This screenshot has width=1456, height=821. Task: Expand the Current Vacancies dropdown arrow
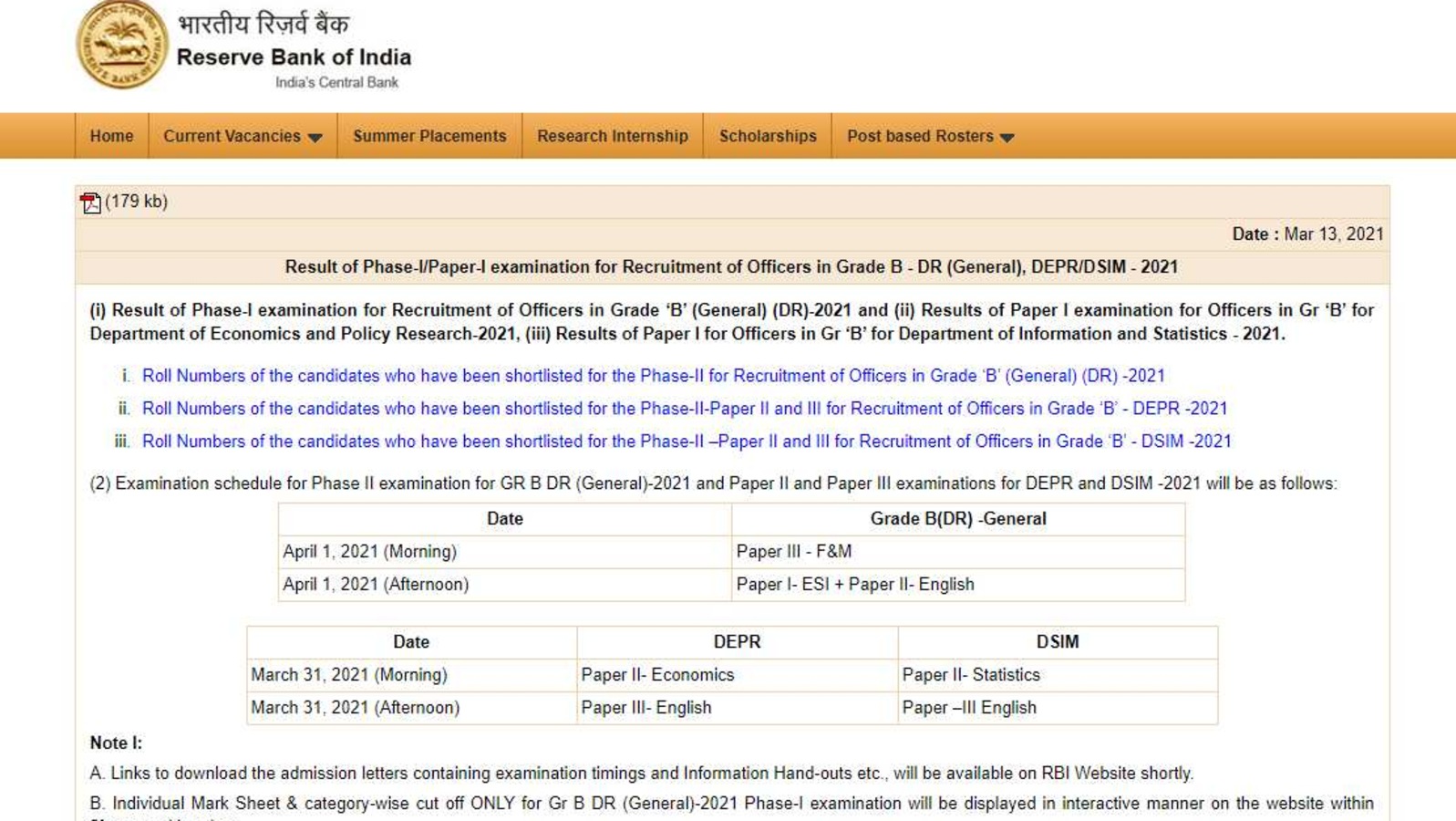tap(315, 138)
